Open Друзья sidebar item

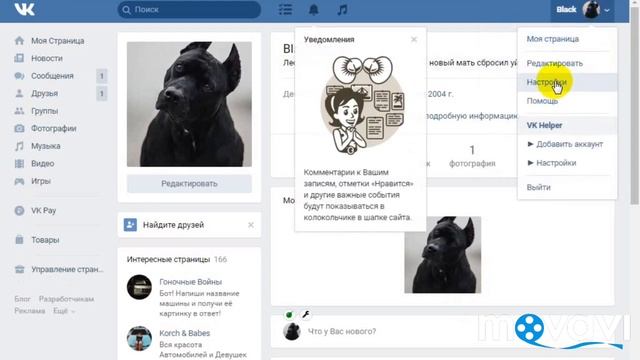click(44, 93)
